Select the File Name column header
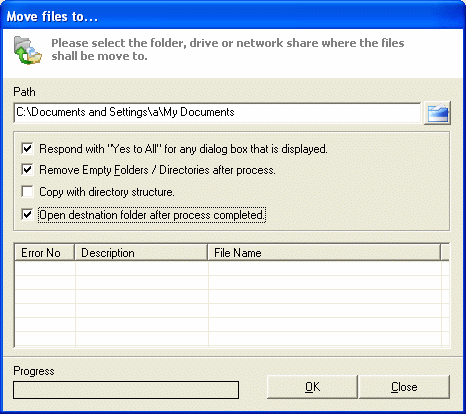The width and height of the screenshot is (466, 414). pyautogui.click(x=324, y=252)
